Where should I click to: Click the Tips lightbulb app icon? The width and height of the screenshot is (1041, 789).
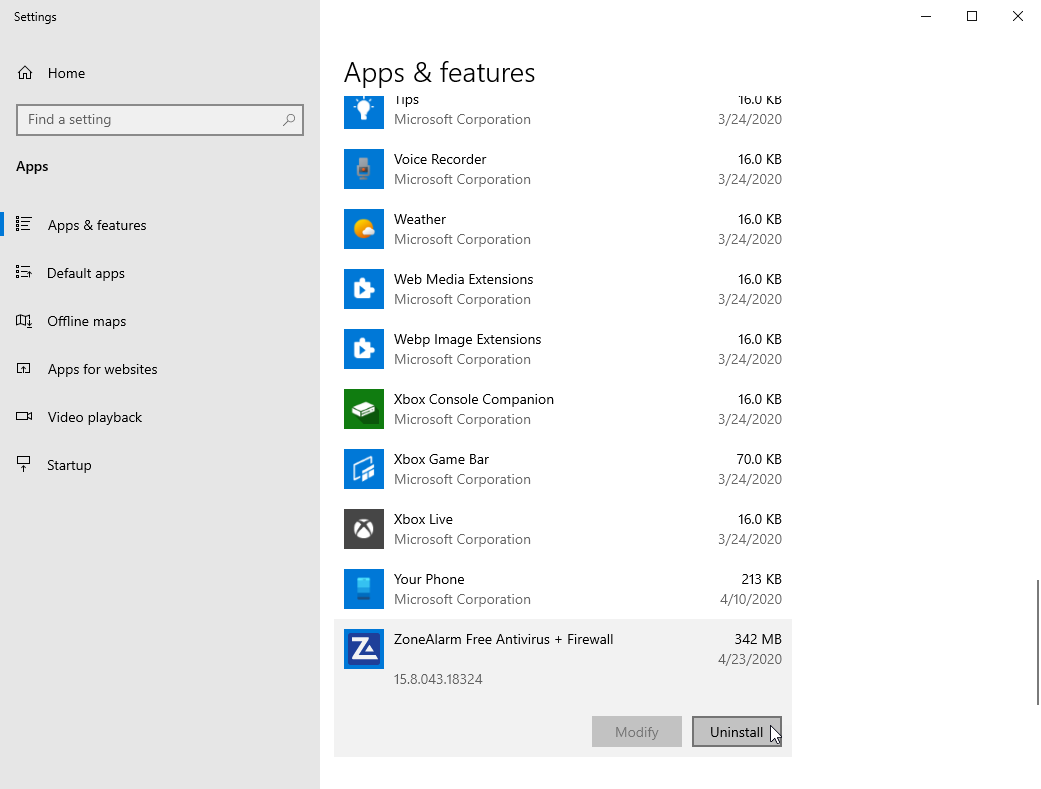pos(364,112)
